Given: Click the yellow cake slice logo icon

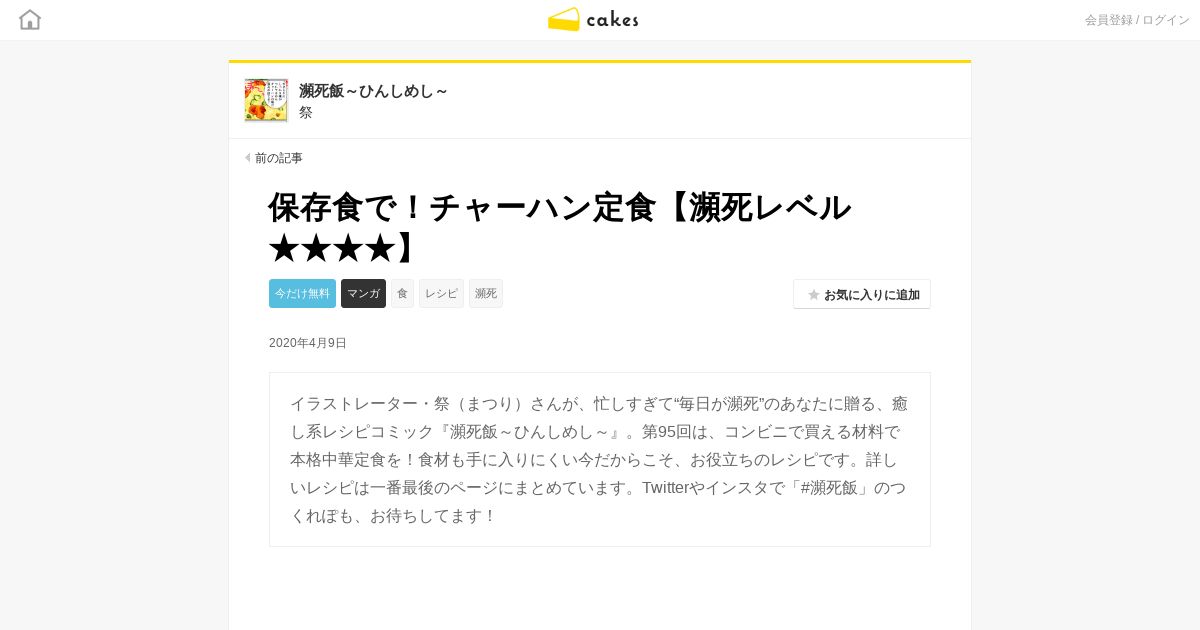Looking at the screenshot, I should click(564, 20).
